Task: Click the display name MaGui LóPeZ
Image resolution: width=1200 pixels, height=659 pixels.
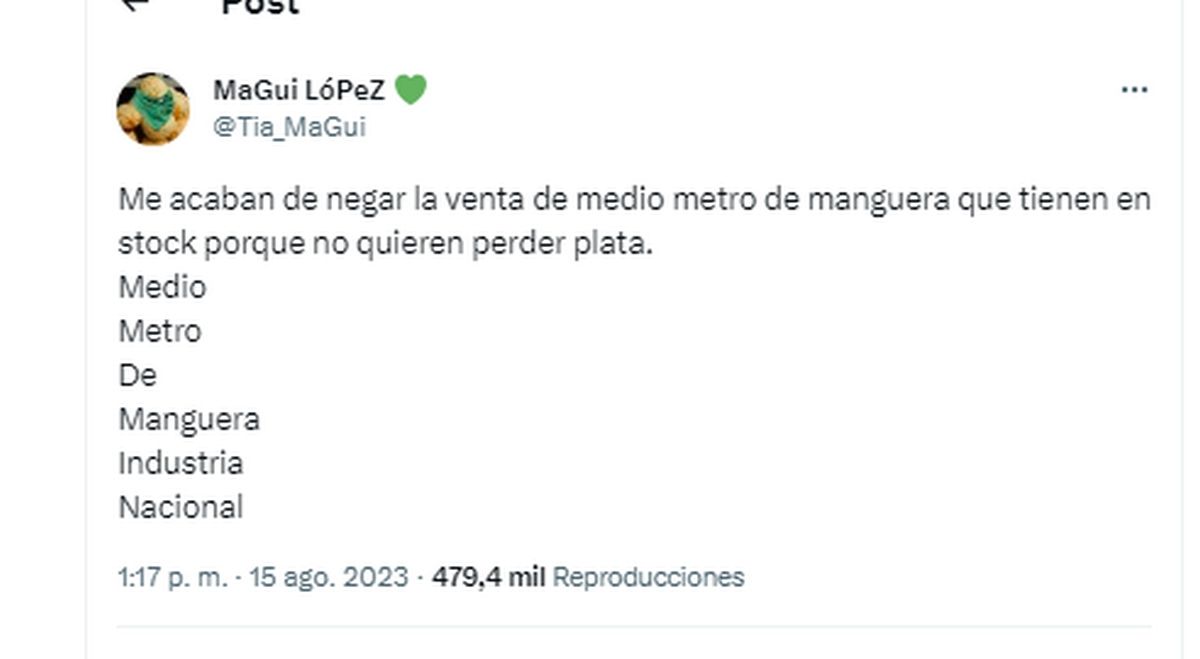Action: click(299, 91)
